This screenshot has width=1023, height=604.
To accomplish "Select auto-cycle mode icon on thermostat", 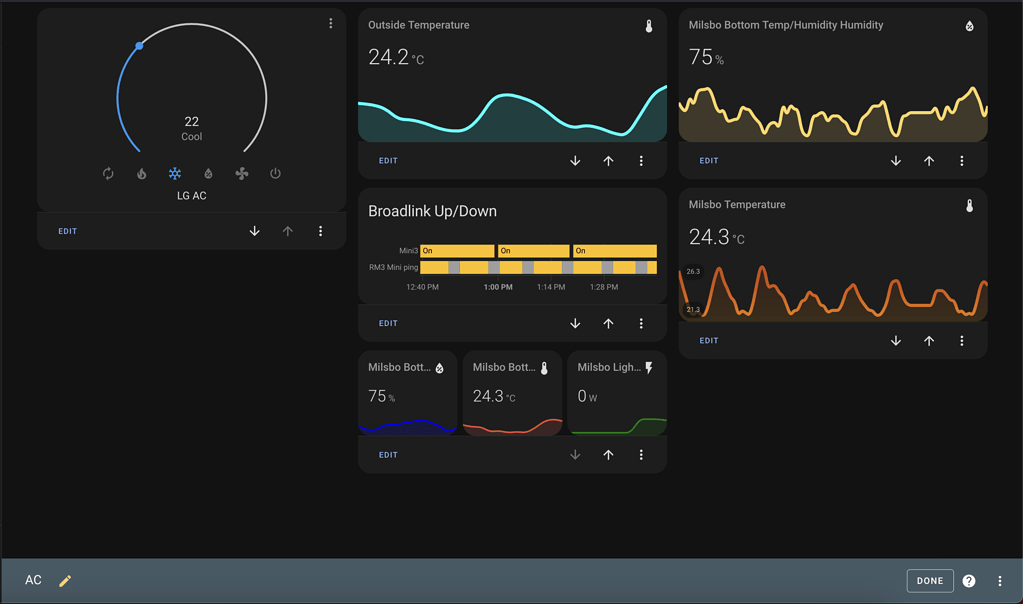I will click(108, 173).
